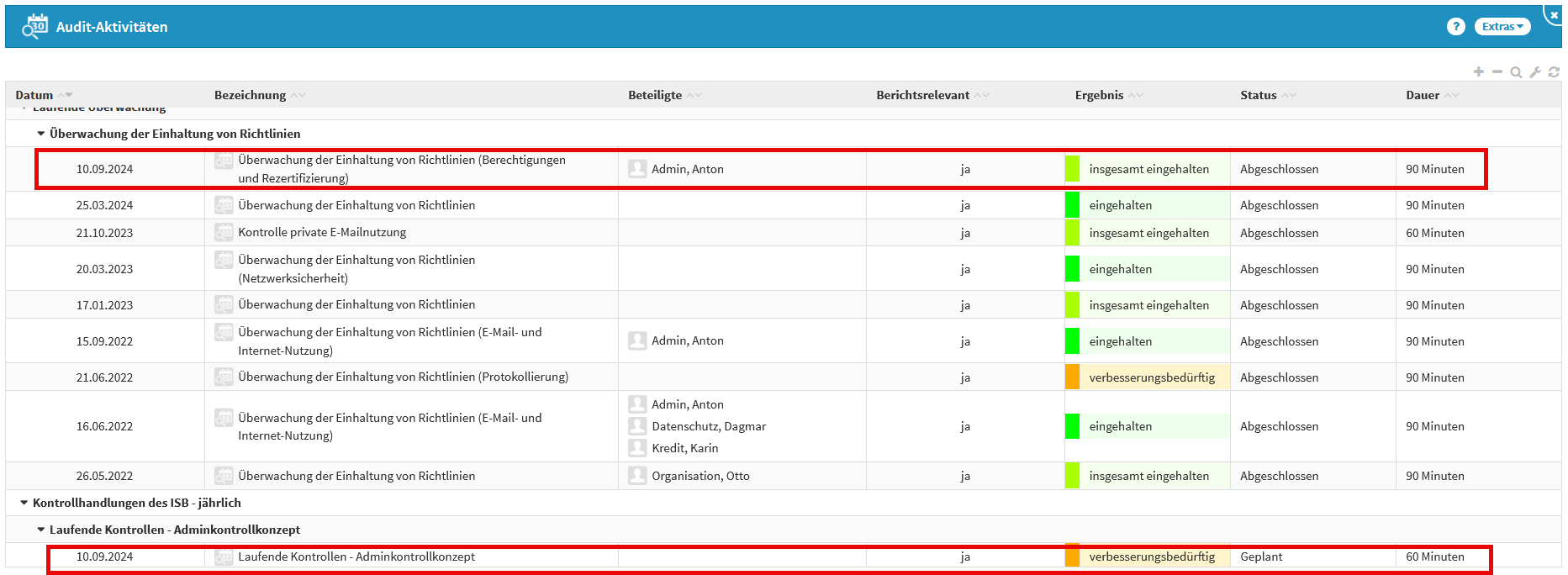Screen dimensions: 1568x575
Task: Sort by the Ergebnis column header
Action: (x=1098, y=95)
